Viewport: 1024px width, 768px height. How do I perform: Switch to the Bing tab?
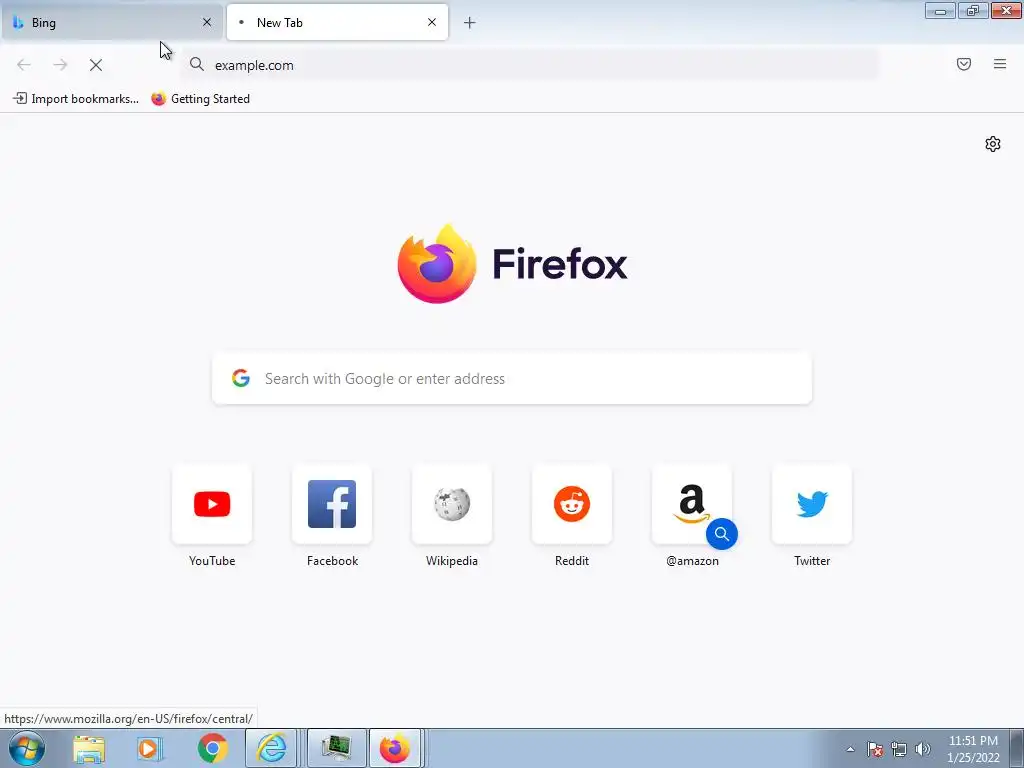[111, 22]
